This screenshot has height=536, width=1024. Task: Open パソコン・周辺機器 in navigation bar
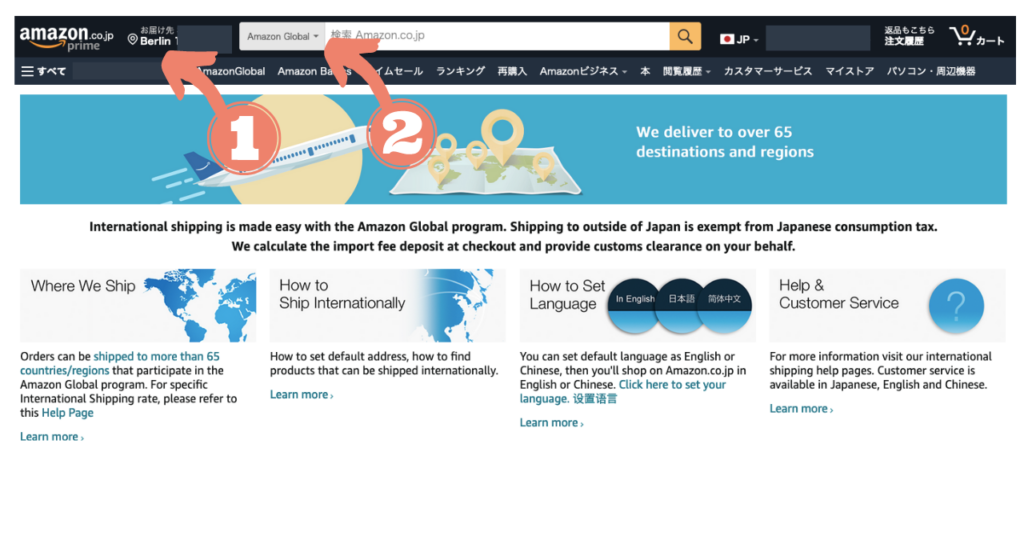point(931,71)
